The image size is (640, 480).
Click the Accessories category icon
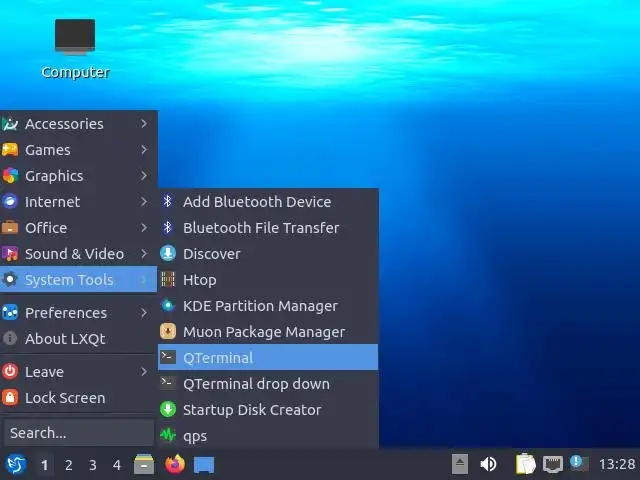[x=10, y=124]
